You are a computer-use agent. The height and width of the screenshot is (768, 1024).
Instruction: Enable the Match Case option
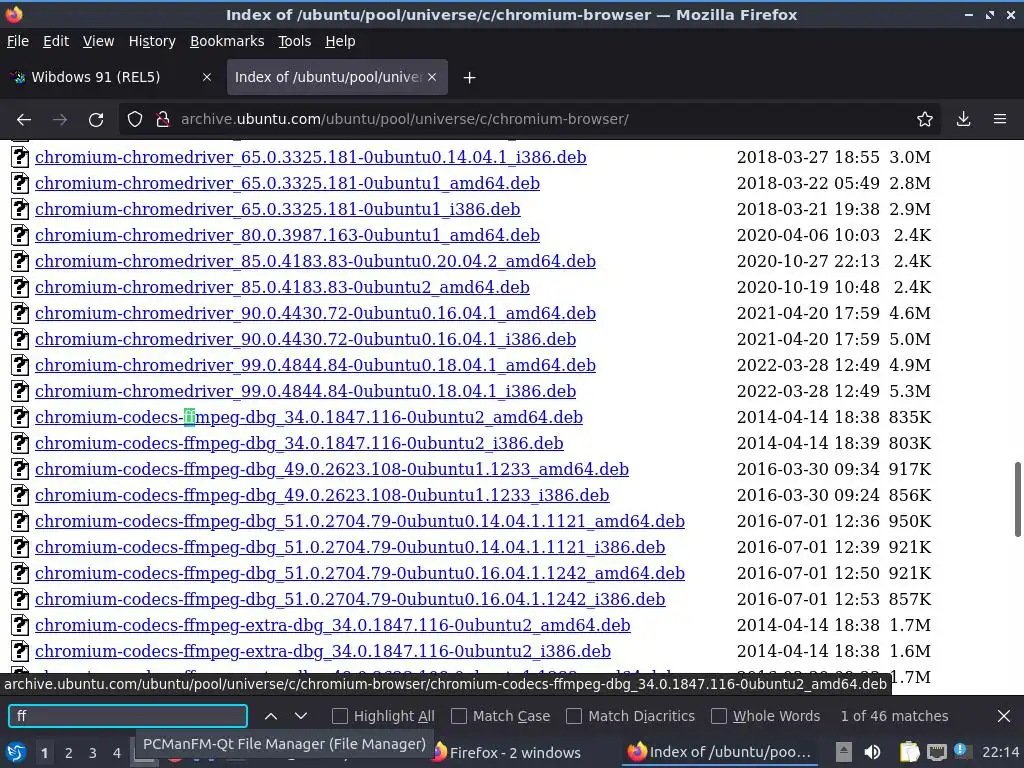point(459,716)
